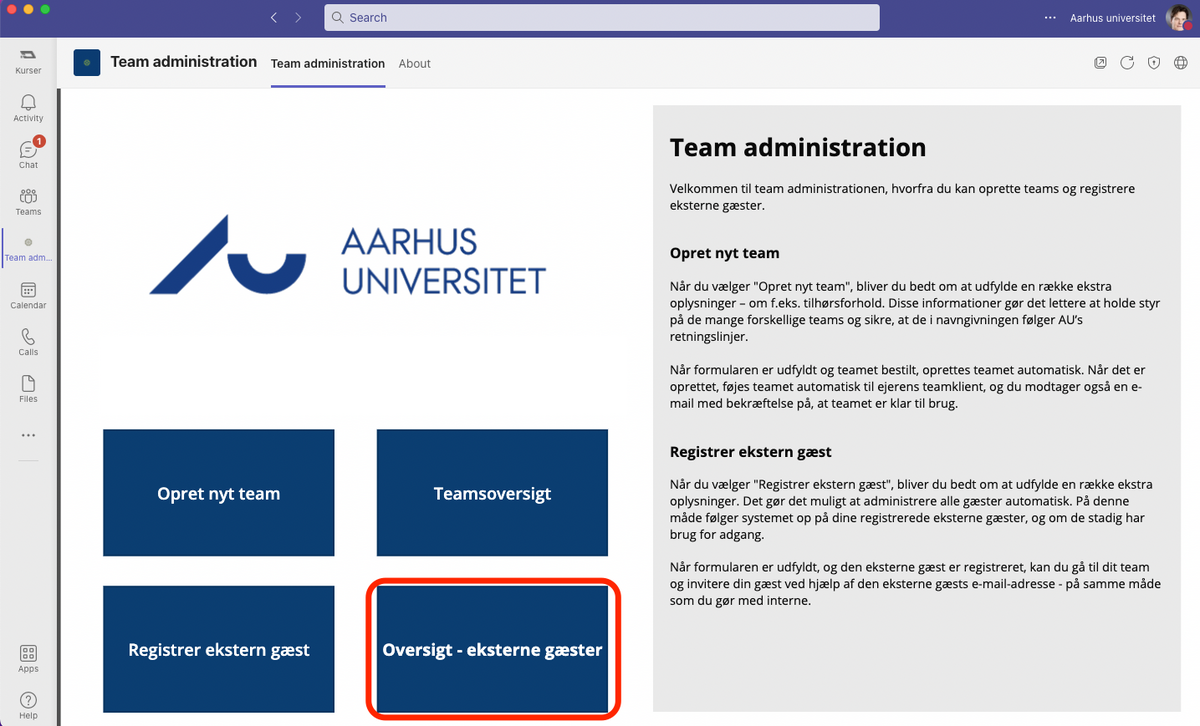Viewport: 1200px width, 726px height.
Task: Go forward with the forward arrow
Action: pos(298,18)
